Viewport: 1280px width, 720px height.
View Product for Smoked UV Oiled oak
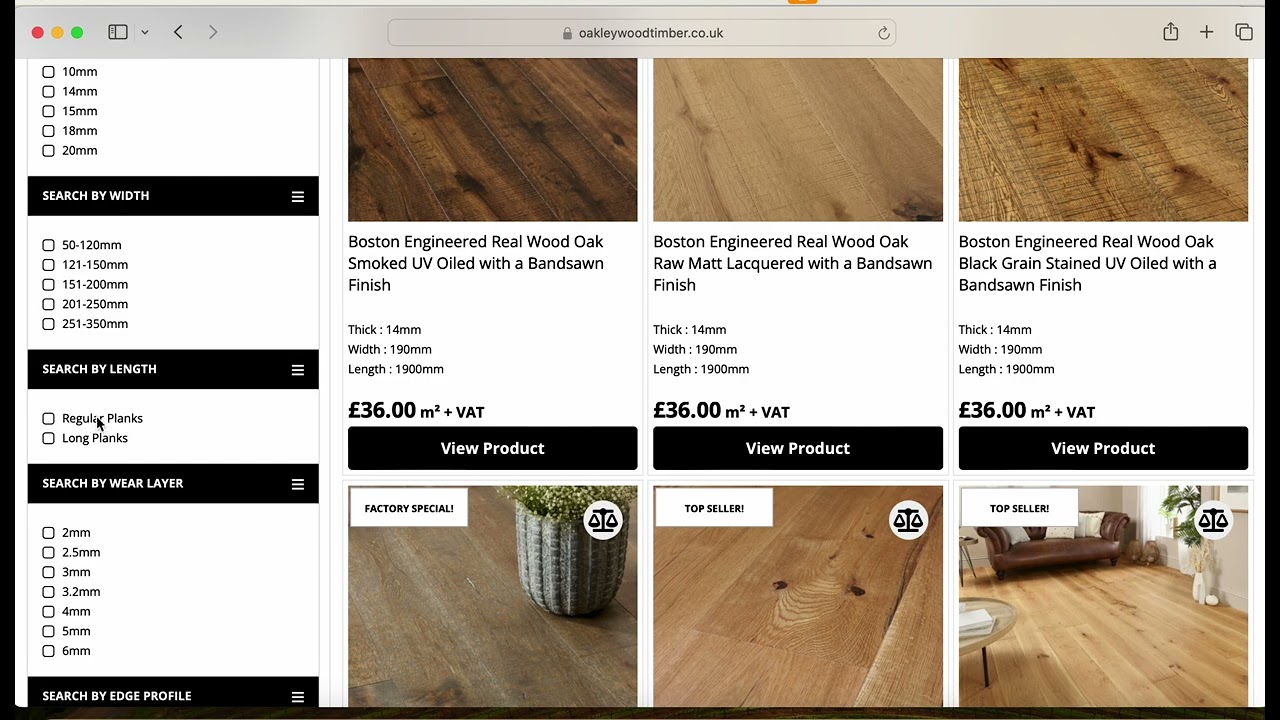(492, 448)
